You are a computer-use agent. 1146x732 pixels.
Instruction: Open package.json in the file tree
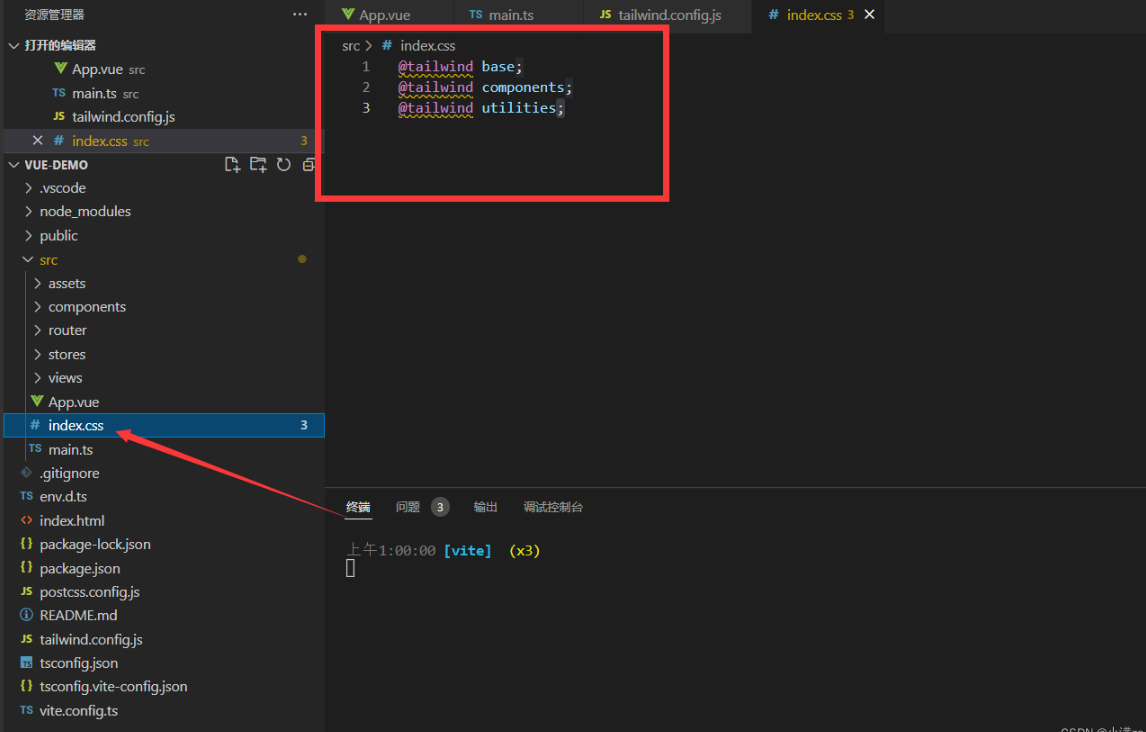(79, 568)
